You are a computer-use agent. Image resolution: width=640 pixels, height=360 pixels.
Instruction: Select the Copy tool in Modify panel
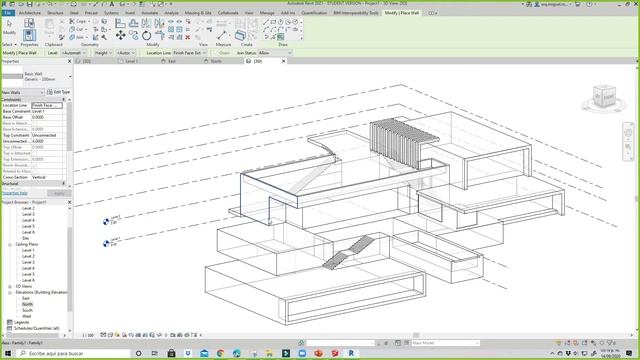[133, 36]
